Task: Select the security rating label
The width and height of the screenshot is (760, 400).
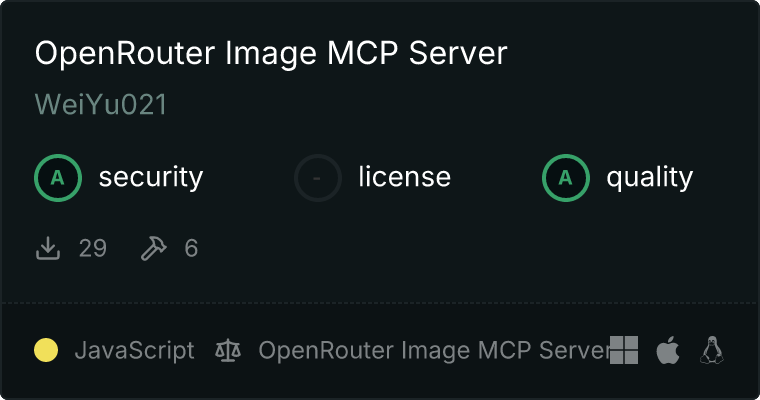Action: point(151,177)
